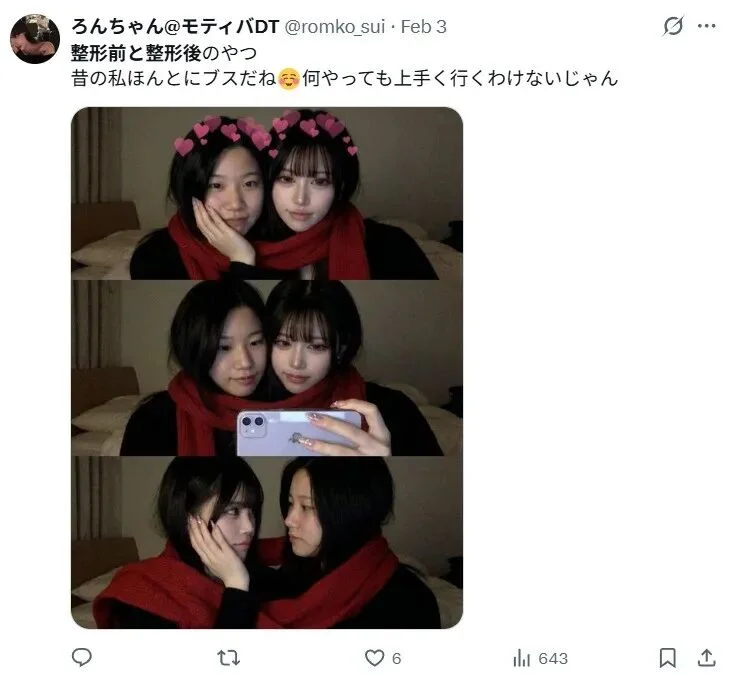
Task: Open the poster's profile avatar
Action: pyautogui.click(x=35, y=39)
